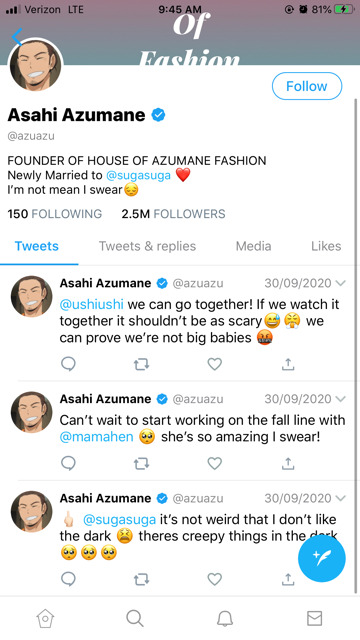Open the Notifications bell icon
360x640 pixels.
click(x=224, y=619)
